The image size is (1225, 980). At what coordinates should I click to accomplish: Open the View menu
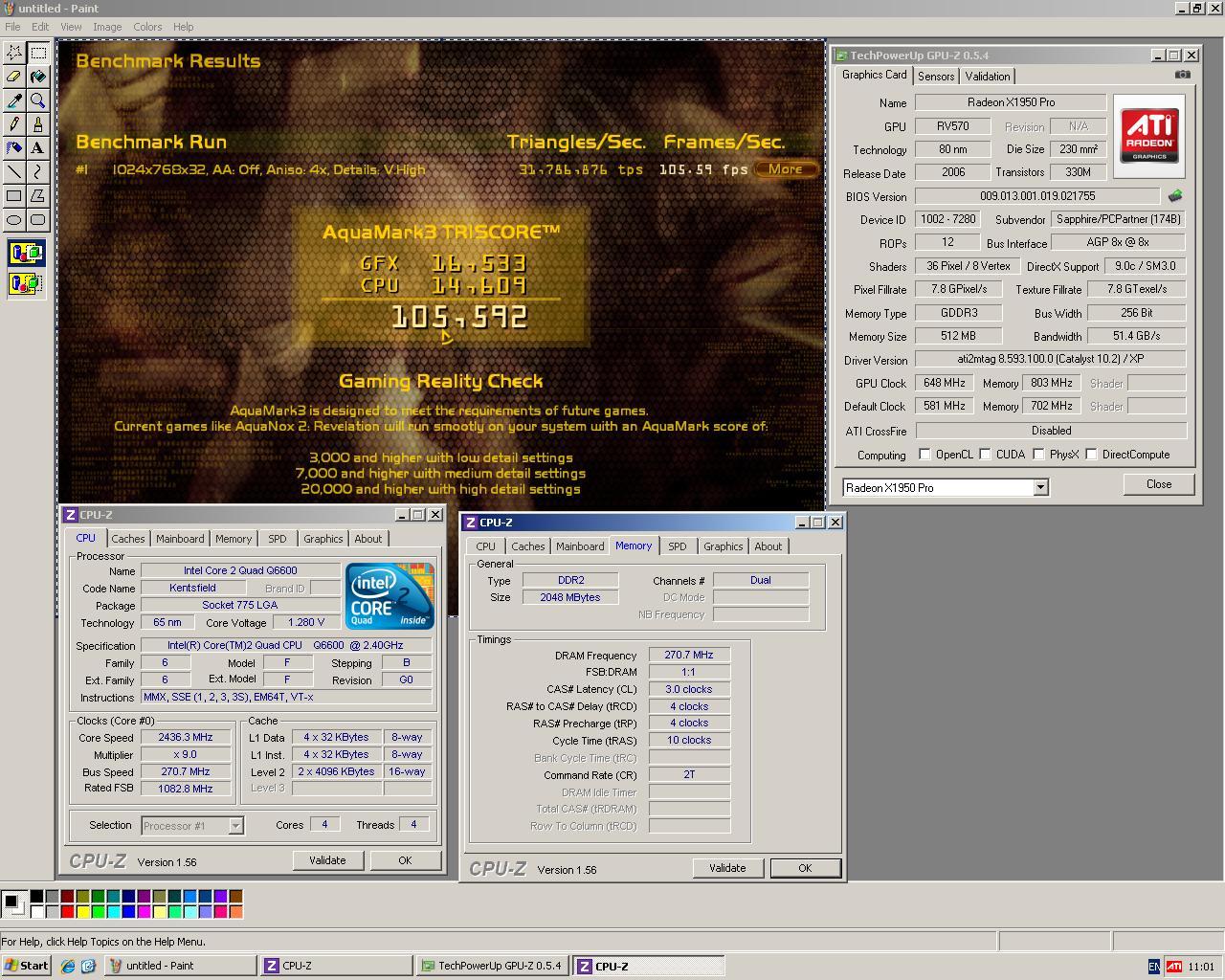[71, 27]
